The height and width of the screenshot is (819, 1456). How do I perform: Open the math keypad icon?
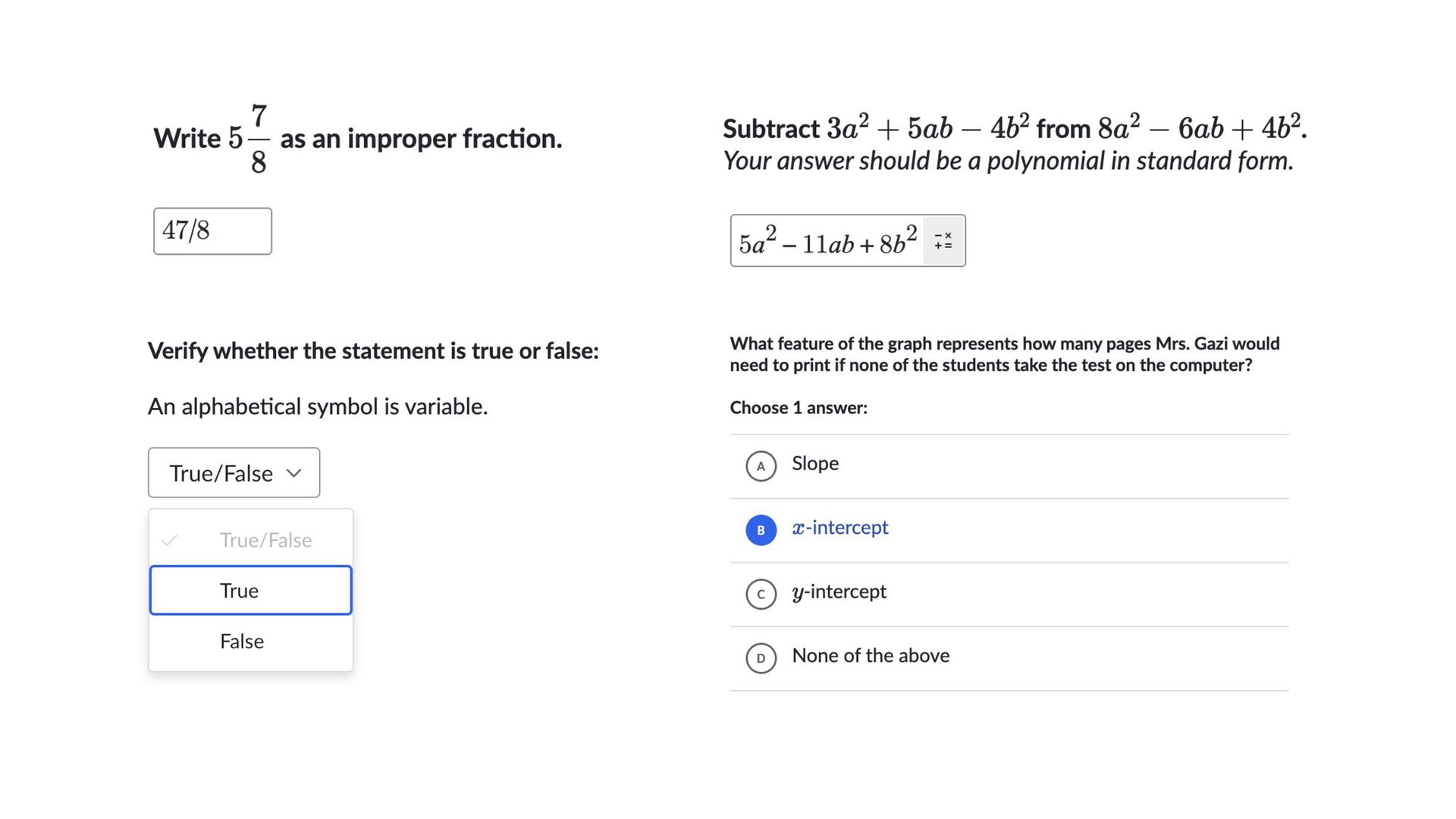943,241
